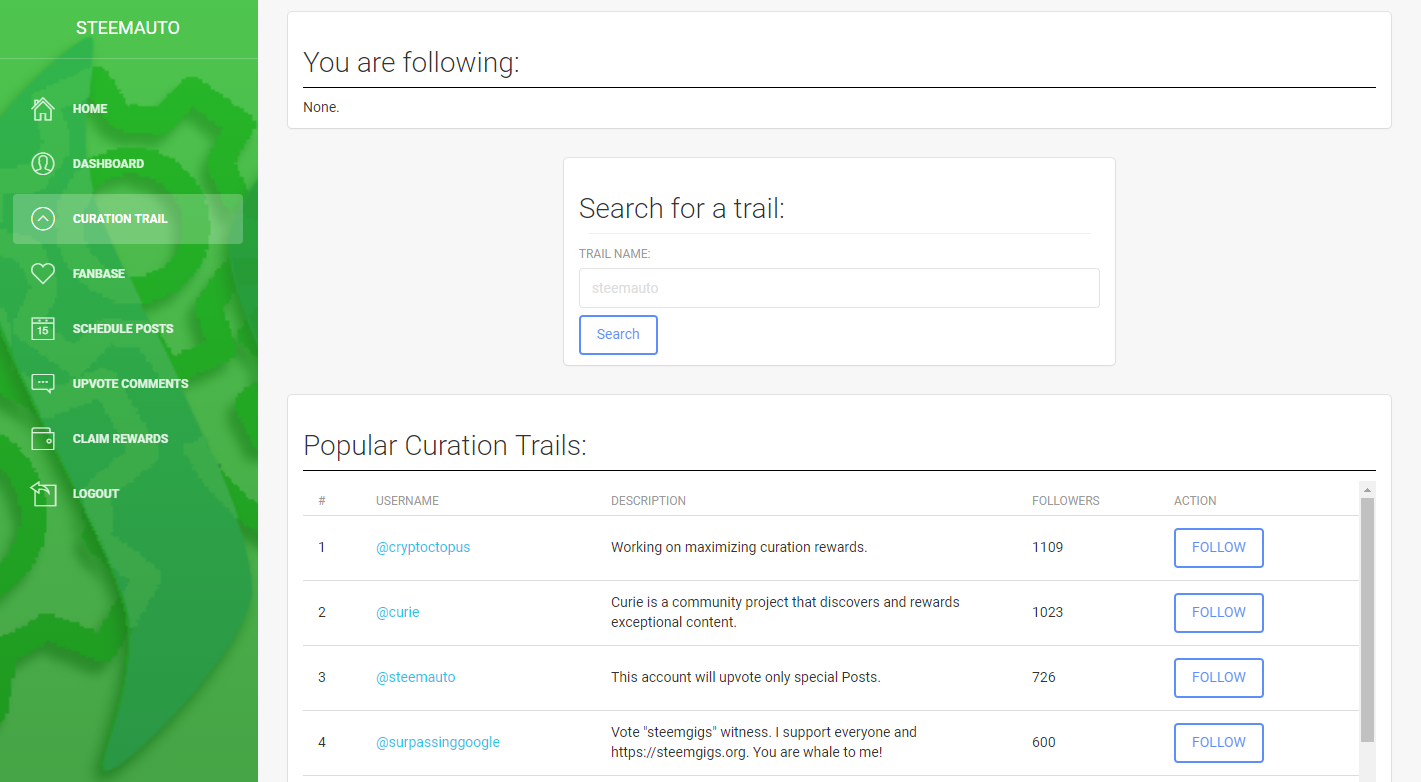Click the Fanbase heart icon
Viewport: 1421px width, 782px height.
pos(43,274)
